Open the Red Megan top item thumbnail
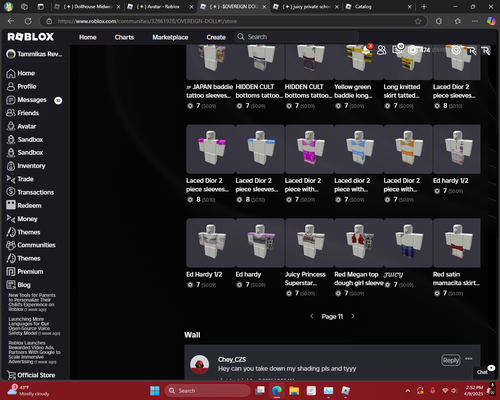The width and height of the screenshot is (500, 400). point(359,243)
